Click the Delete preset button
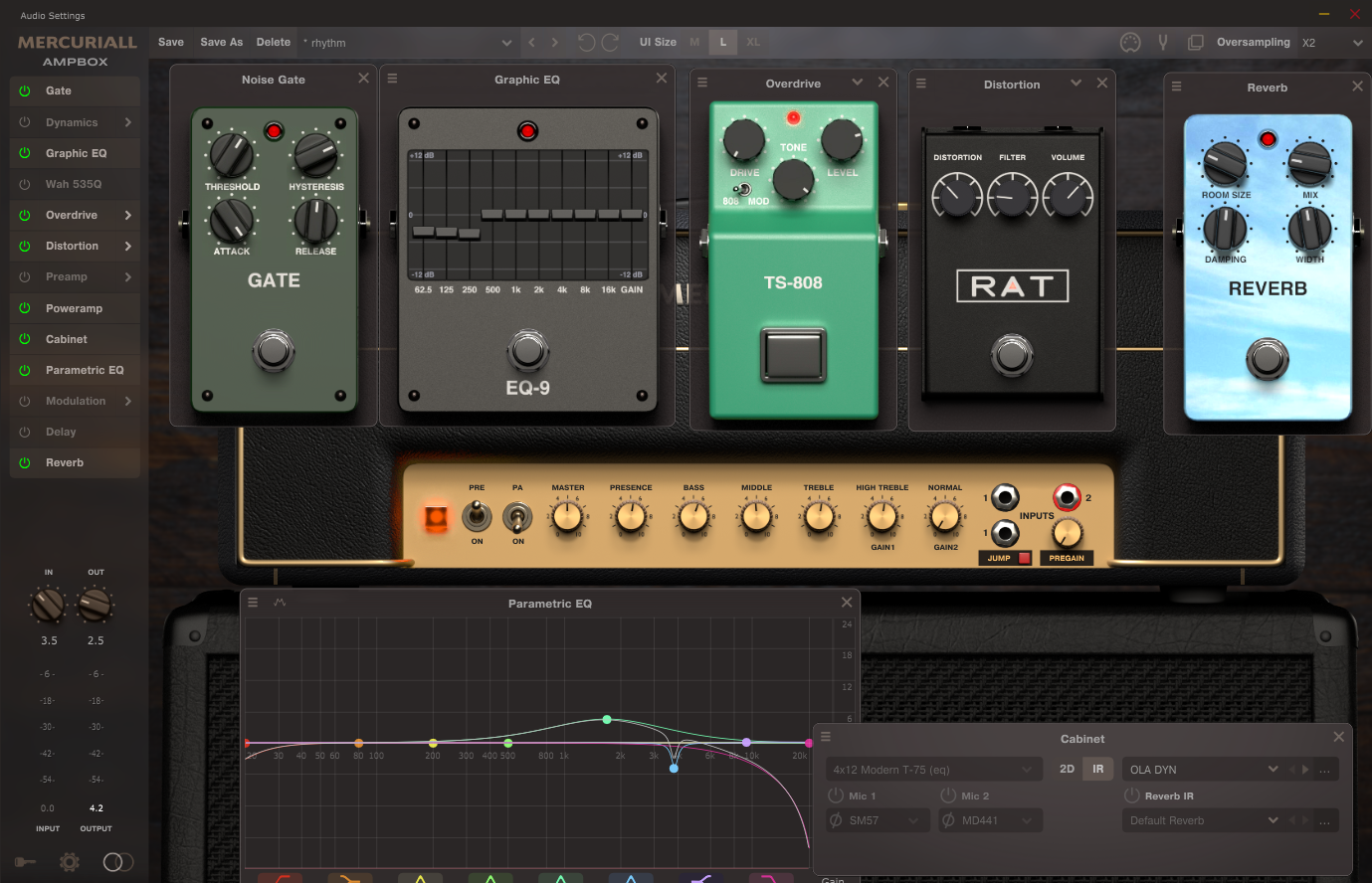This screenshot has height=883, width=1372. pyautogui.click(x=274, y=42)
